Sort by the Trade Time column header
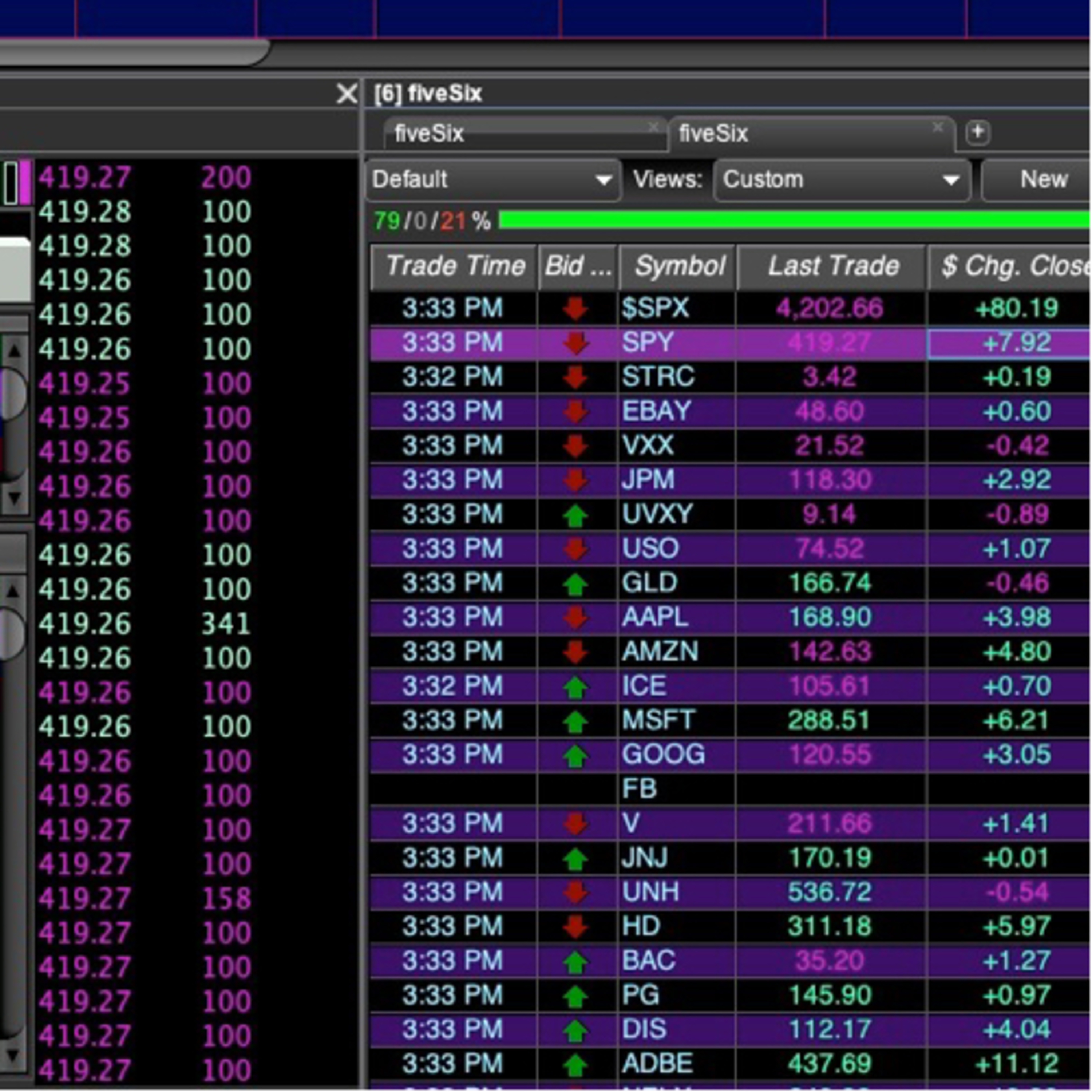The width and height of the screenshot is (1092, 1092). tap(454, 266)
